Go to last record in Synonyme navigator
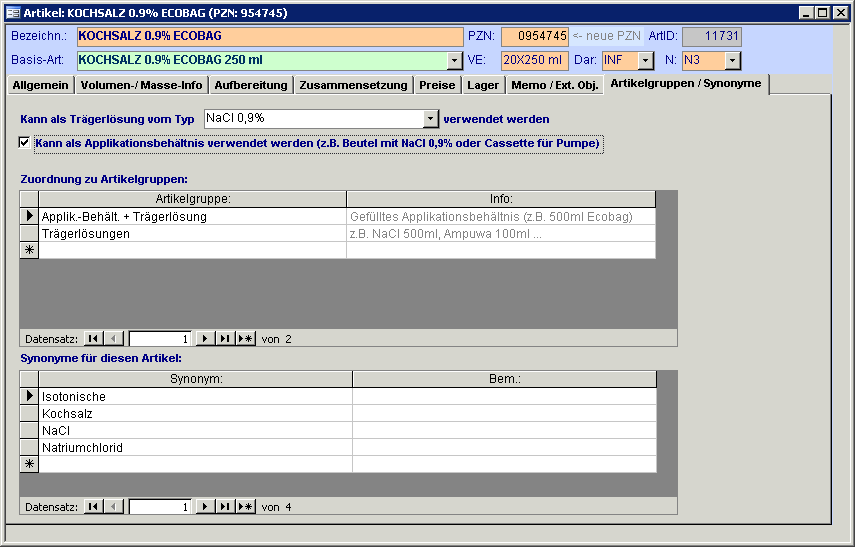Image resolution: width=855 pixels, height=547 pixels. (x=225, y=507)
